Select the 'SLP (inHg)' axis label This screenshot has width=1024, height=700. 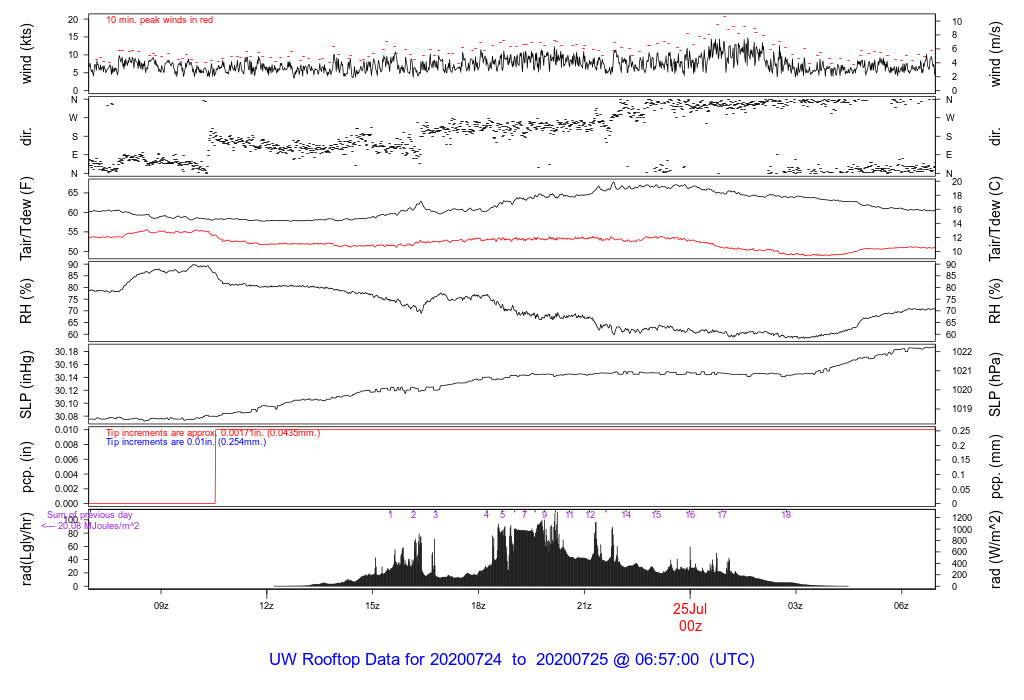[26, 385]
